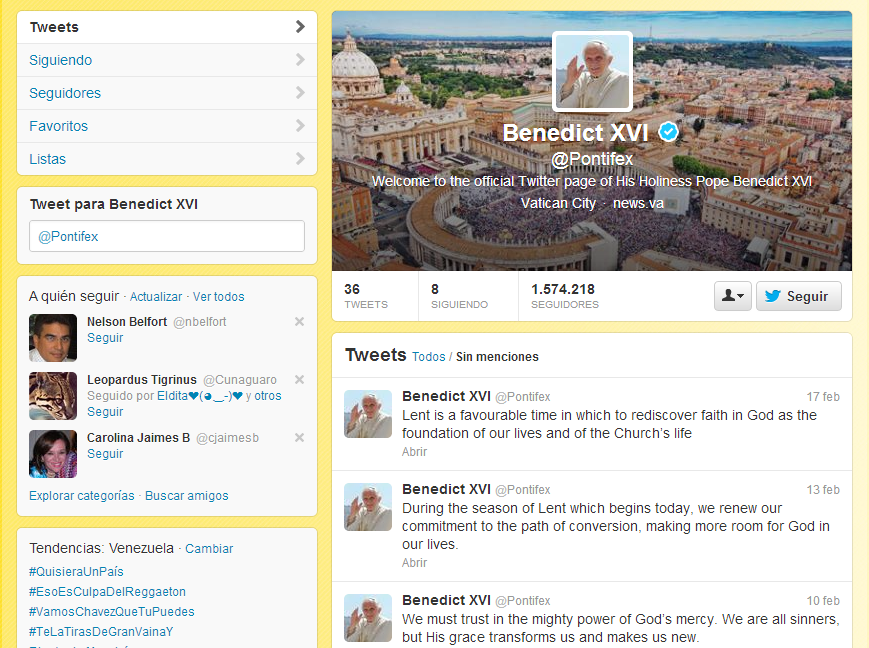The width and height of the screenshot is (869, 648).
Task: Open Benedict XVI header profile photo
Action: [x=592, y=71]
